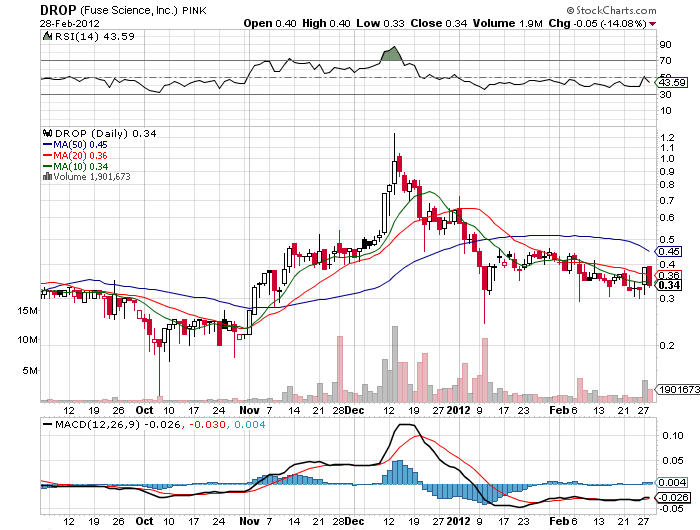Click the 0.45 MA(50) price tag
Image resolution: width=700 pixels, height=530 pixels.
coord(668,251)
